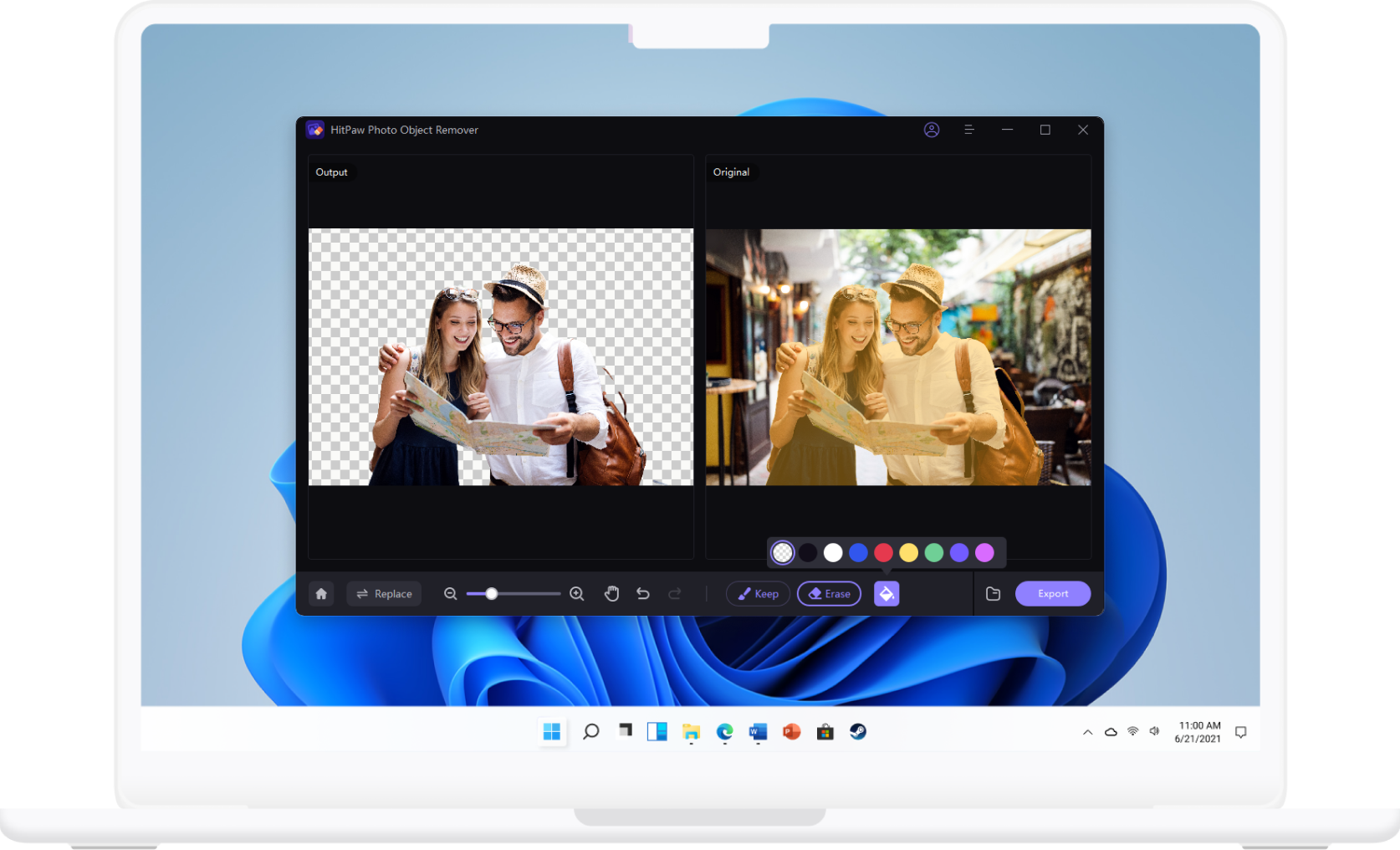Expand hidden system tray icons chevron
Viewport: 1400px width, 850px height.
[x=1087, y=732]
